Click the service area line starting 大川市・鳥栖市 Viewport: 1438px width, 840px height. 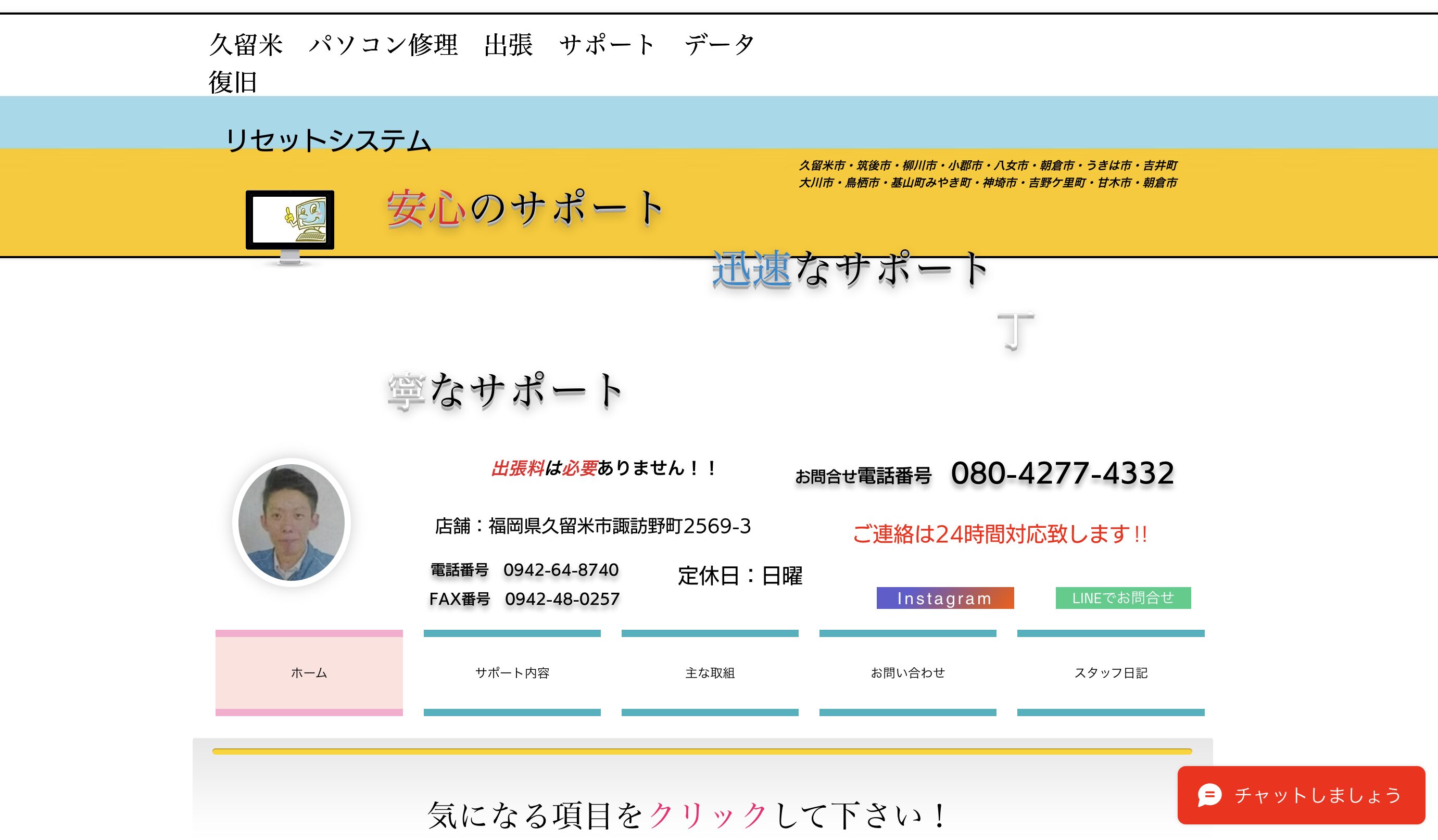pyautogui.click(x=988, y=183)
